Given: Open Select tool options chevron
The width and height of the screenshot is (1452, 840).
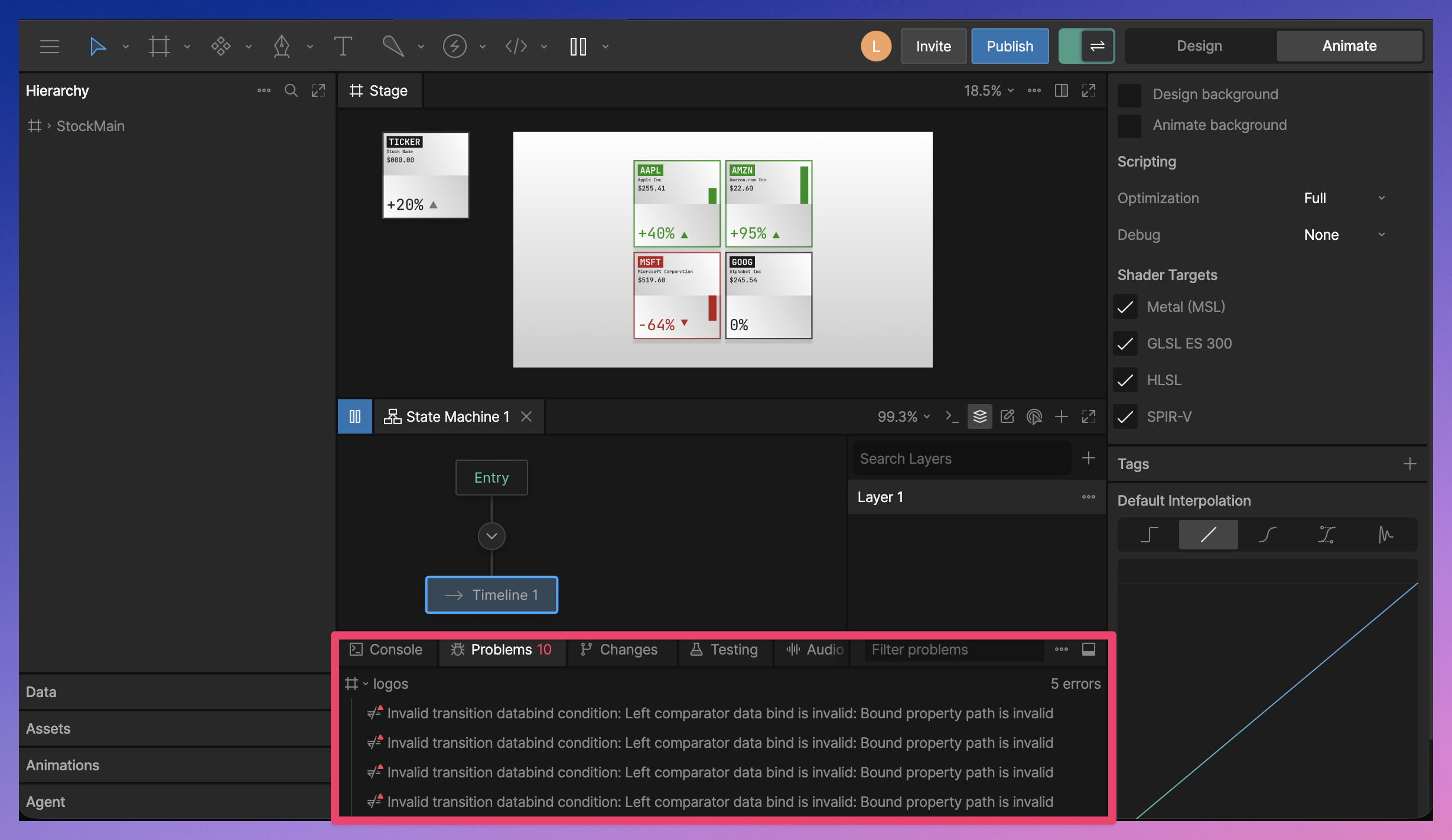Looking at the screenshot, I should pyautogui.click(x=125, y=47).
